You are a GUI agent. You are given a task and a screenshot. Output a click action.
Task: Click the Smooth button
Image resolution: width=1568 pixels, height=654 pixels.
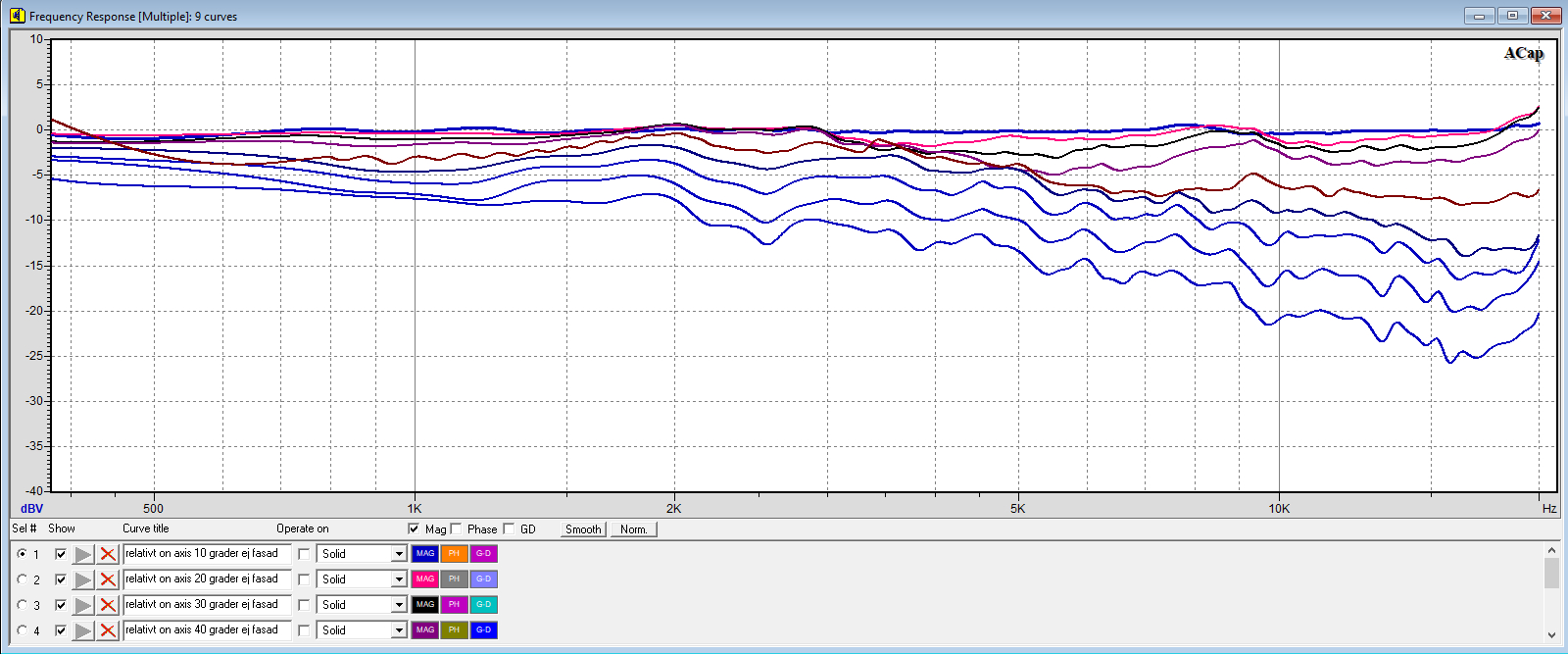[583, 529]
